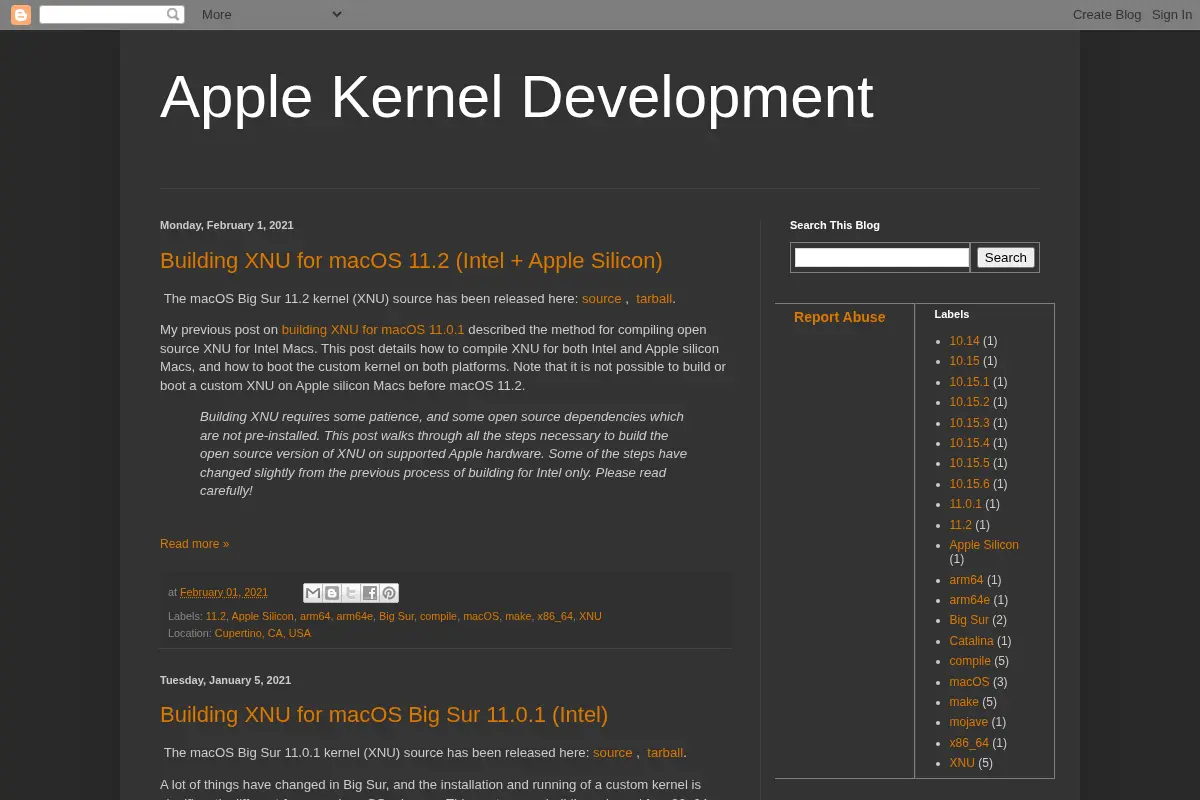Select Apple Silicon label in sidebar
The height and width of the screenshot is (800, 1200).
click(x=984, y=545)
